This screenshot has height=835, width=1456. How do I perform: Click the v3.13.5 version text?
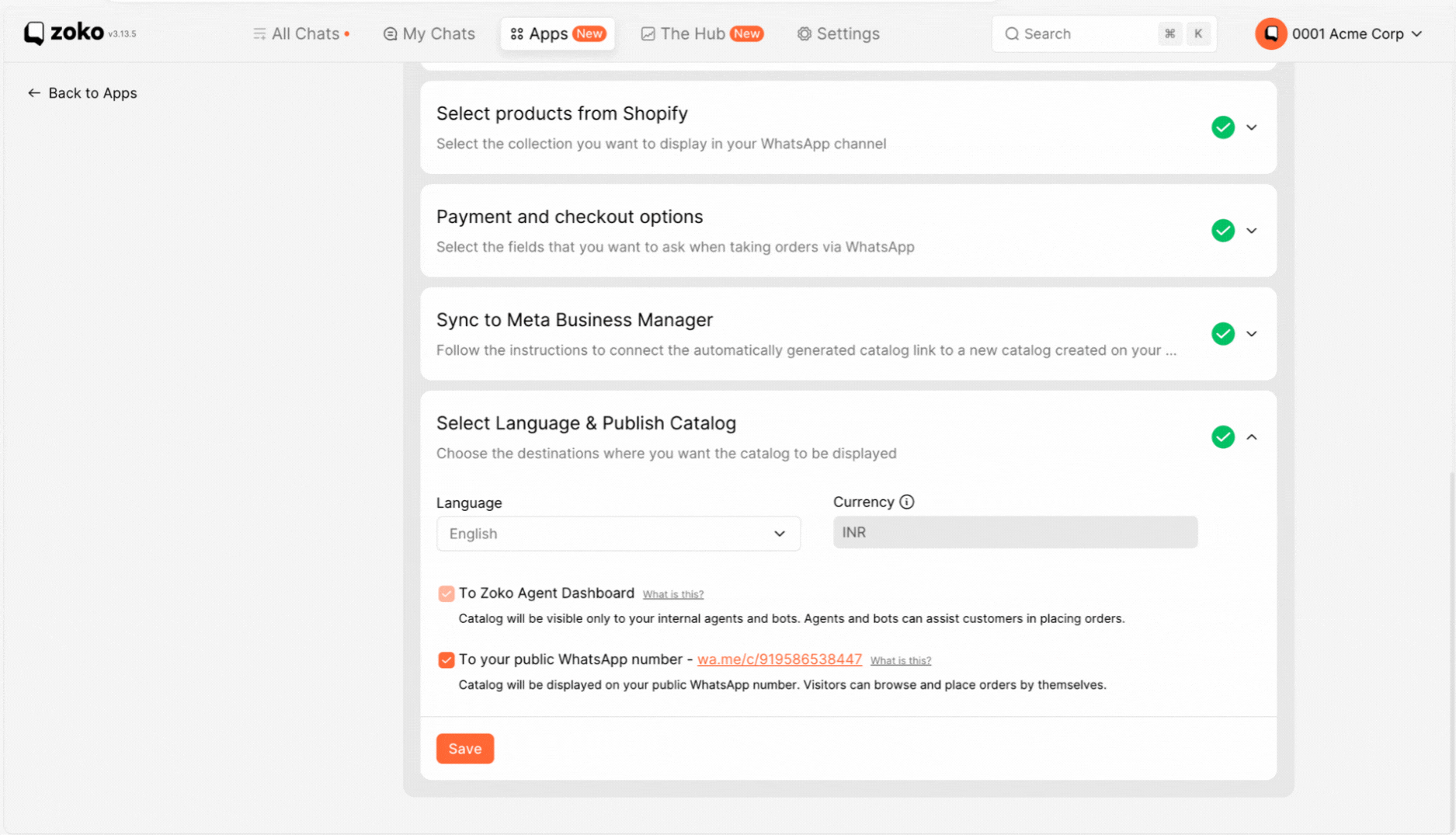122,34
